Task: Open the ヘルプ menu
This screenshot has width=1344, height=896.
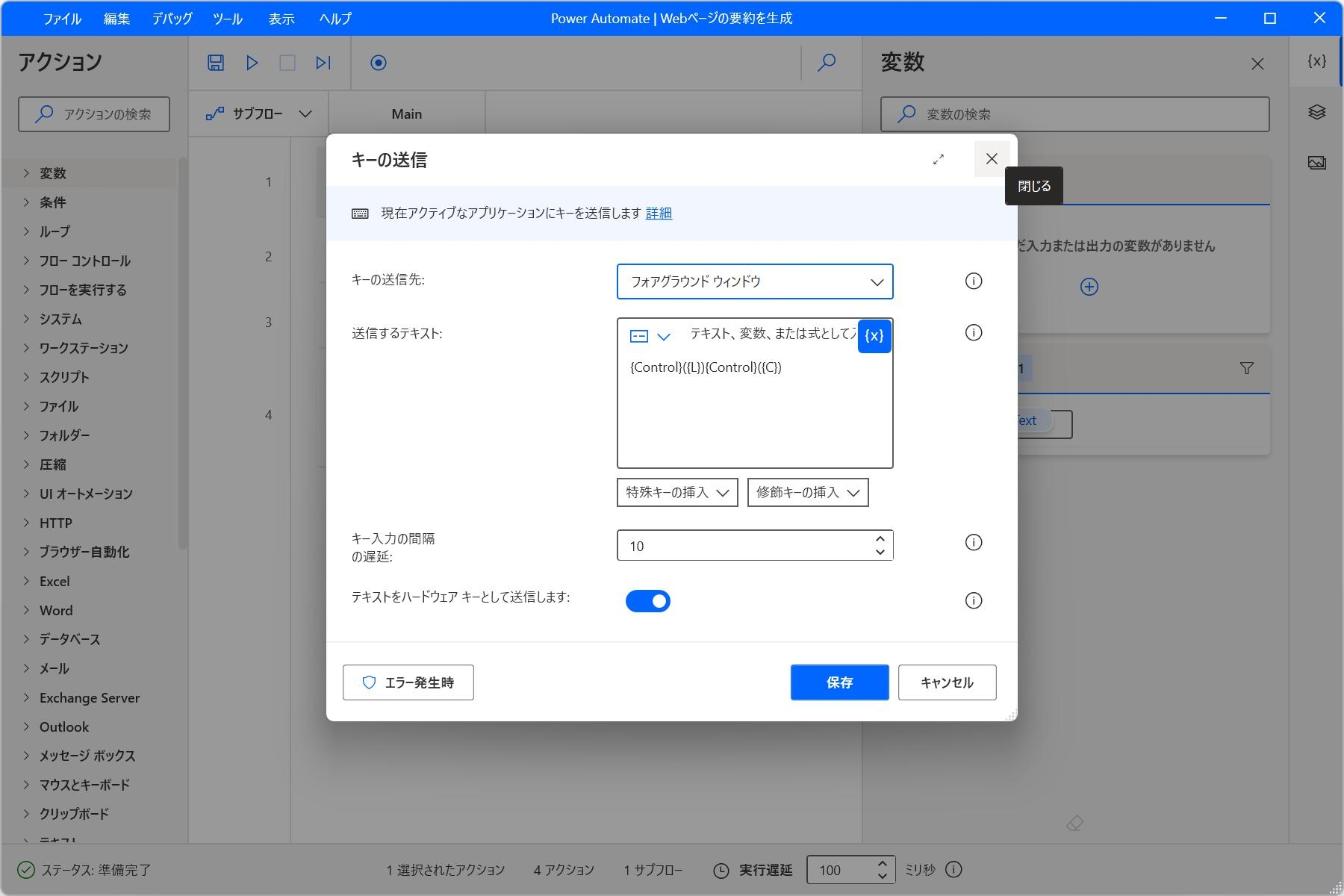Action: (x=335, y=19)
